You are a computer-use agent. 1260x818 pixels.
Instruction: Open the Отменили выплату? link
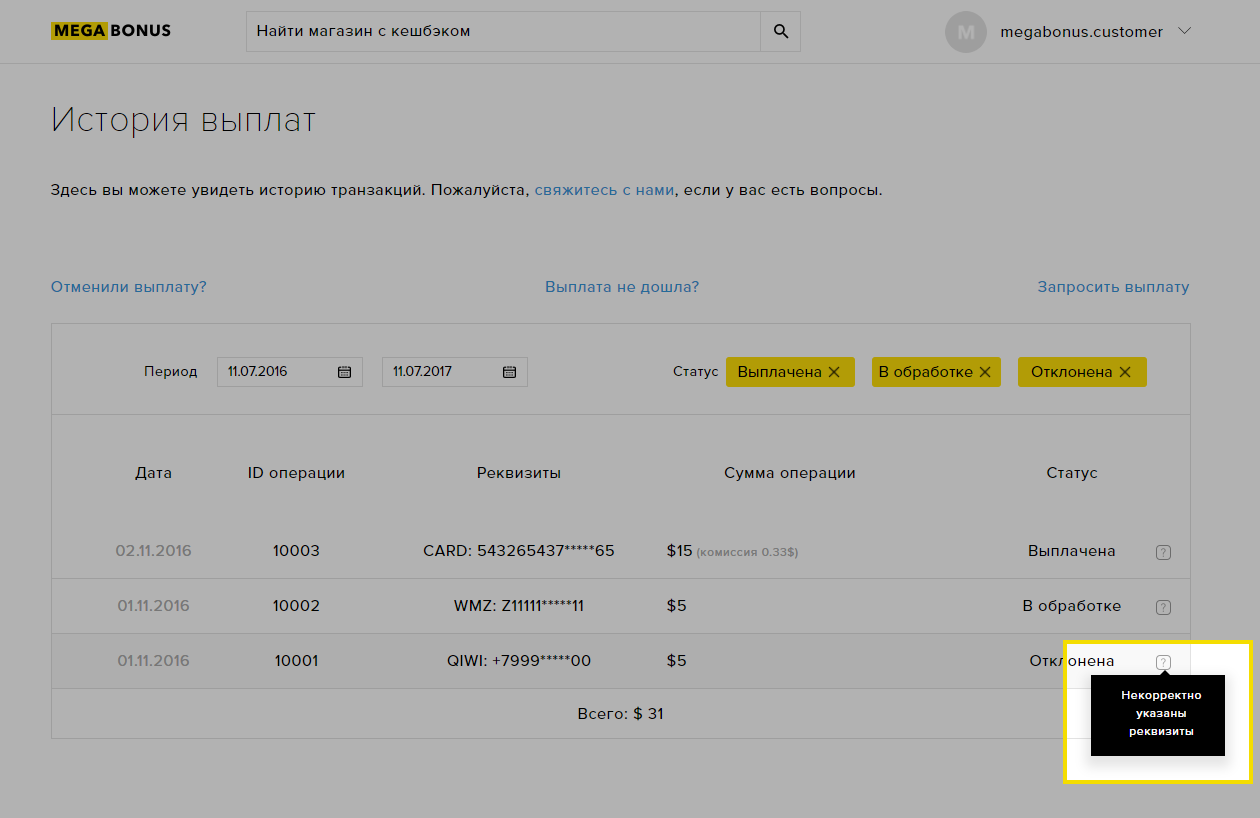click(129, 287)
